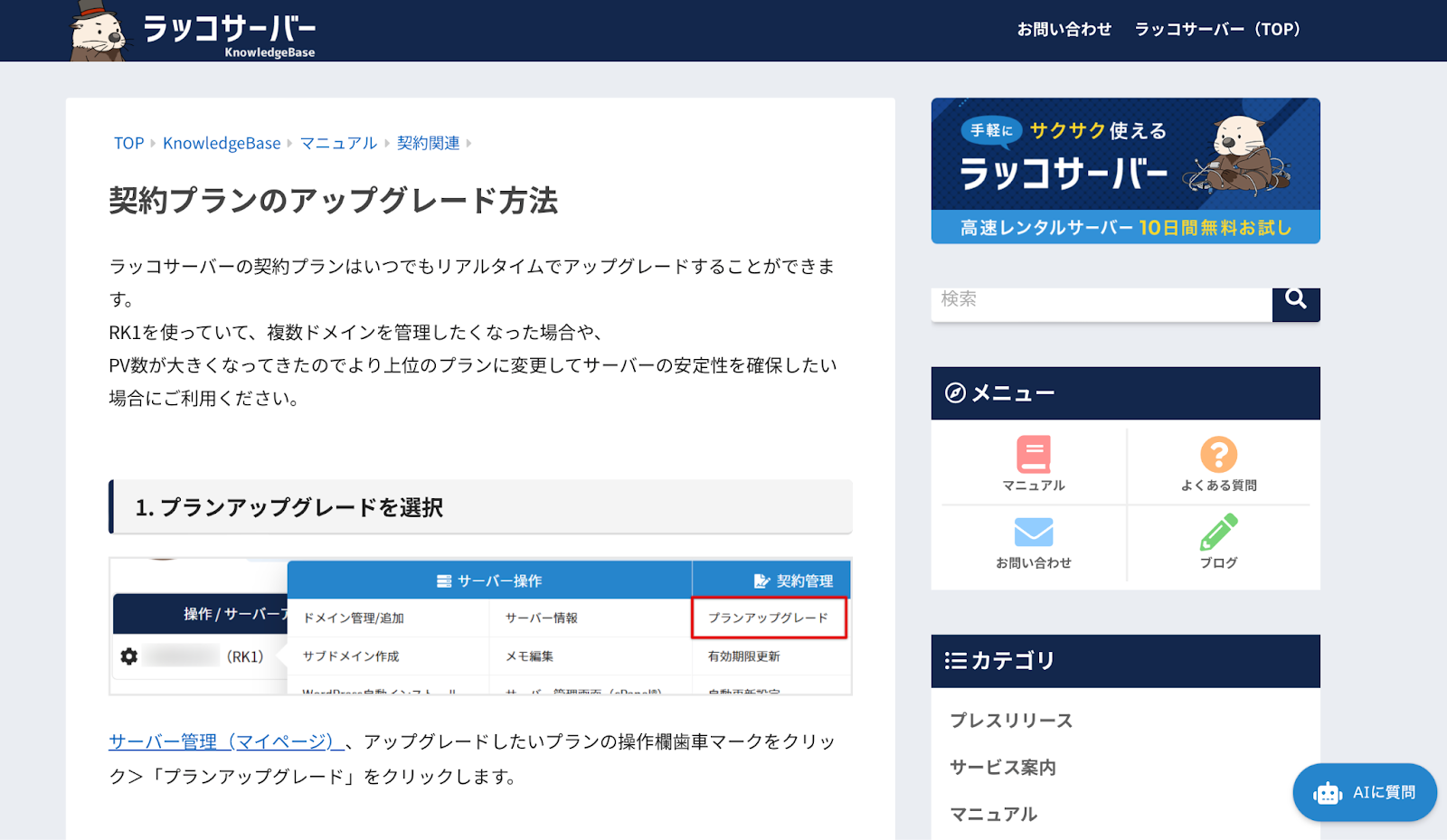Open お問い合わせ in top navigation

(1064, 30)
